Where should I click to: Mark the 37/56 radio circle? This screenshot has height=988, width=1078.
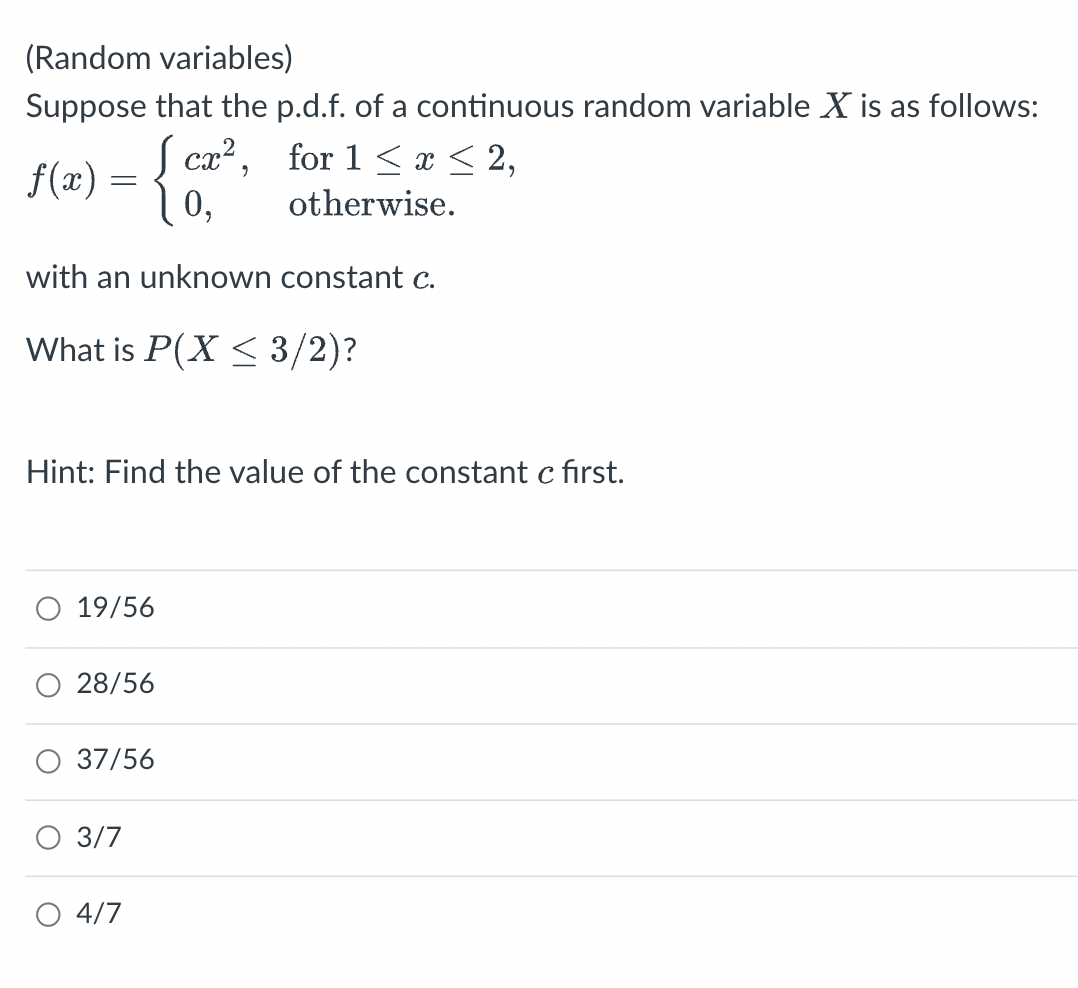click(x=48, y=761)
